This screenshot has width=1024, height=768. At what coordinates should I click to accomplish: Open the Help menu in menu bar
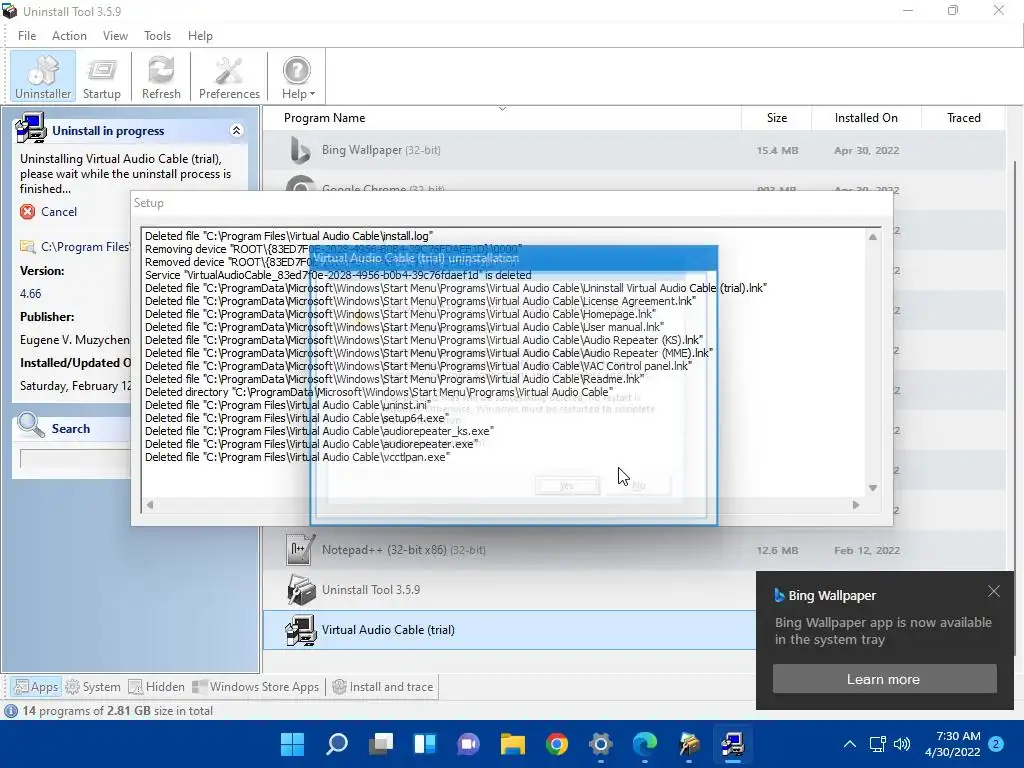[200, 36]
